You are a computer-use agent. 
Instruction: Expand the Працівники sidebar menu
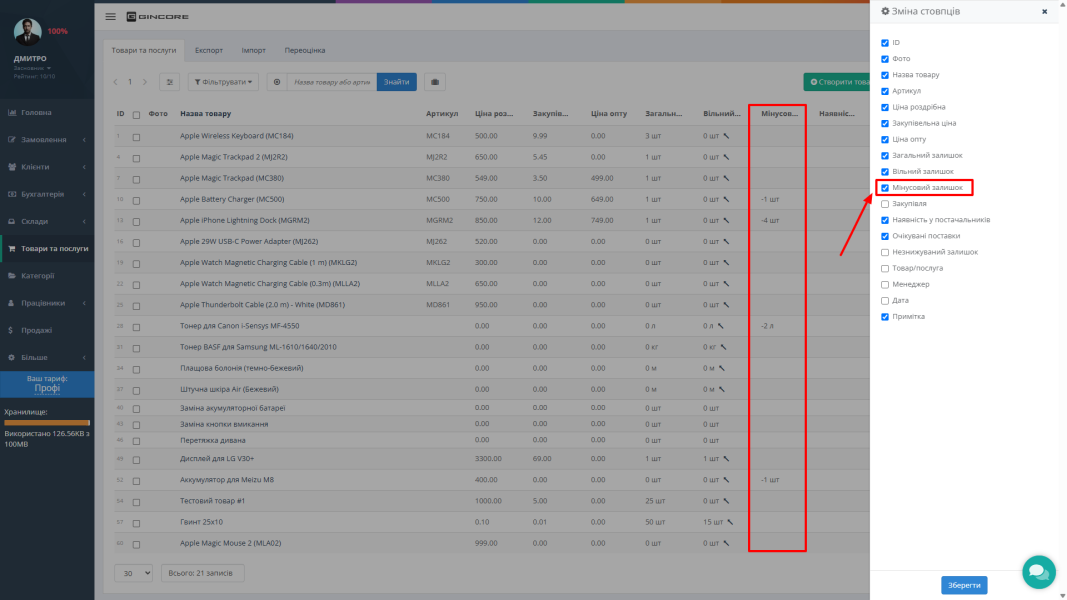[x=47, y=303]
